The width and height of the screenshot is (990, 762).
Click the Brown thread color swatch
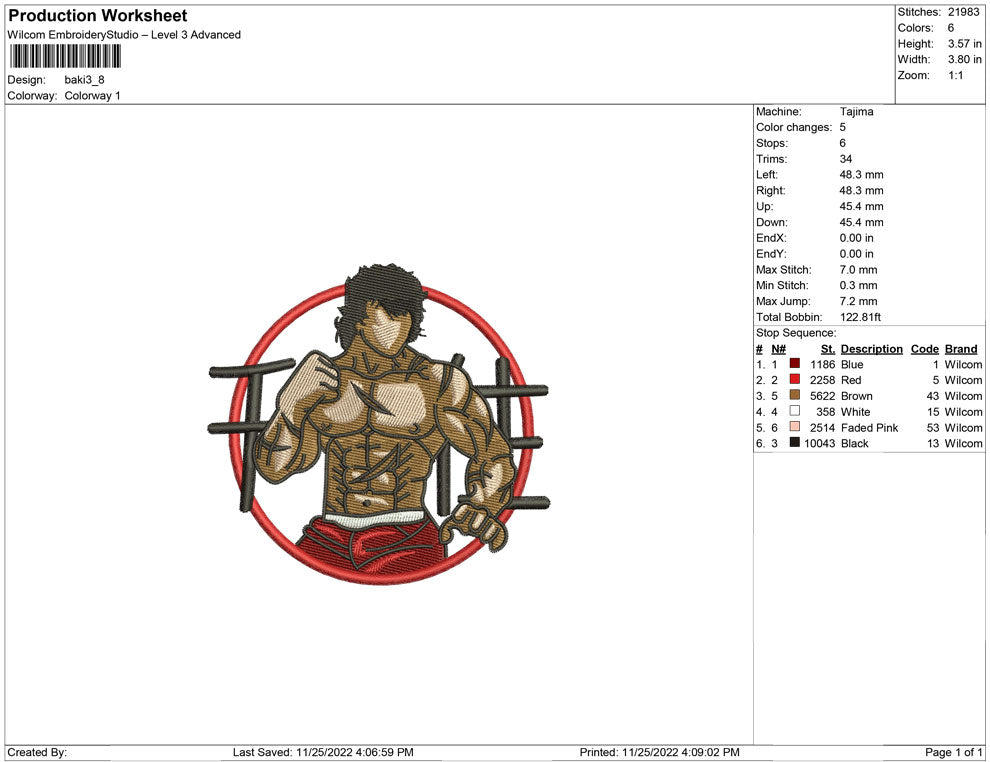(x=795, y=395)
